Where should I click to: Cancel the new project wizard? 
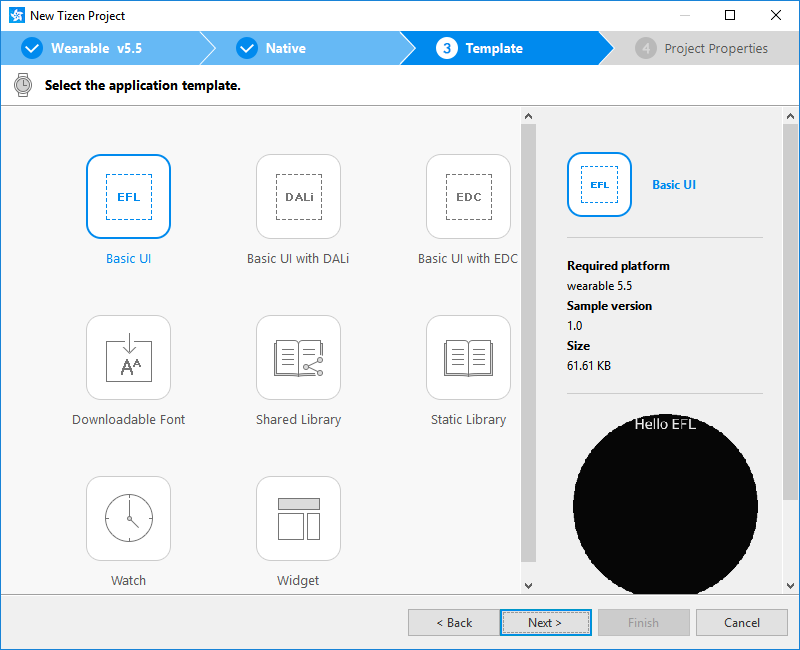742,622
